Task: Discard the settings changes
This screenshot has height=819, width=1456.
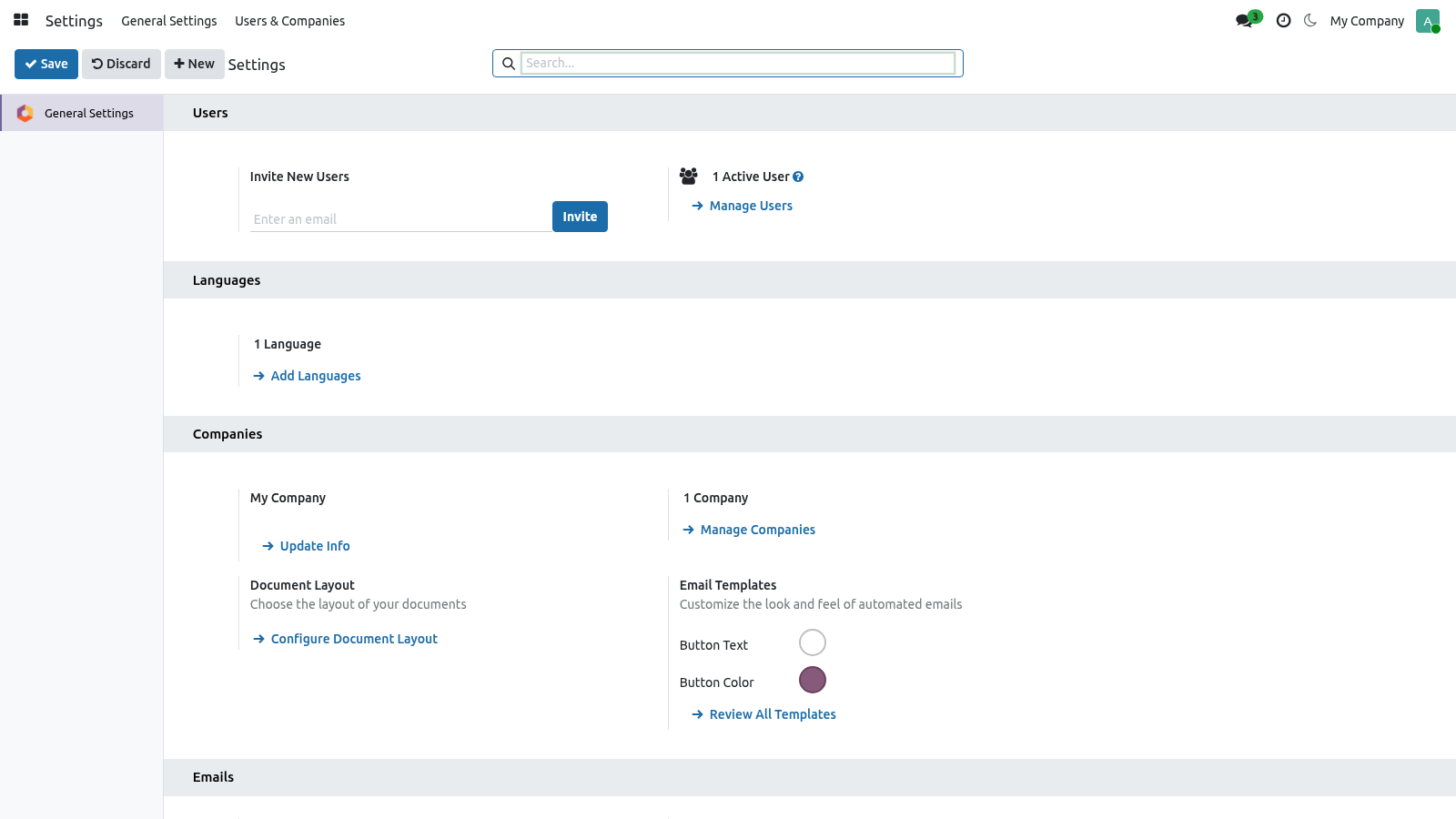Action: tap(121, 64)
